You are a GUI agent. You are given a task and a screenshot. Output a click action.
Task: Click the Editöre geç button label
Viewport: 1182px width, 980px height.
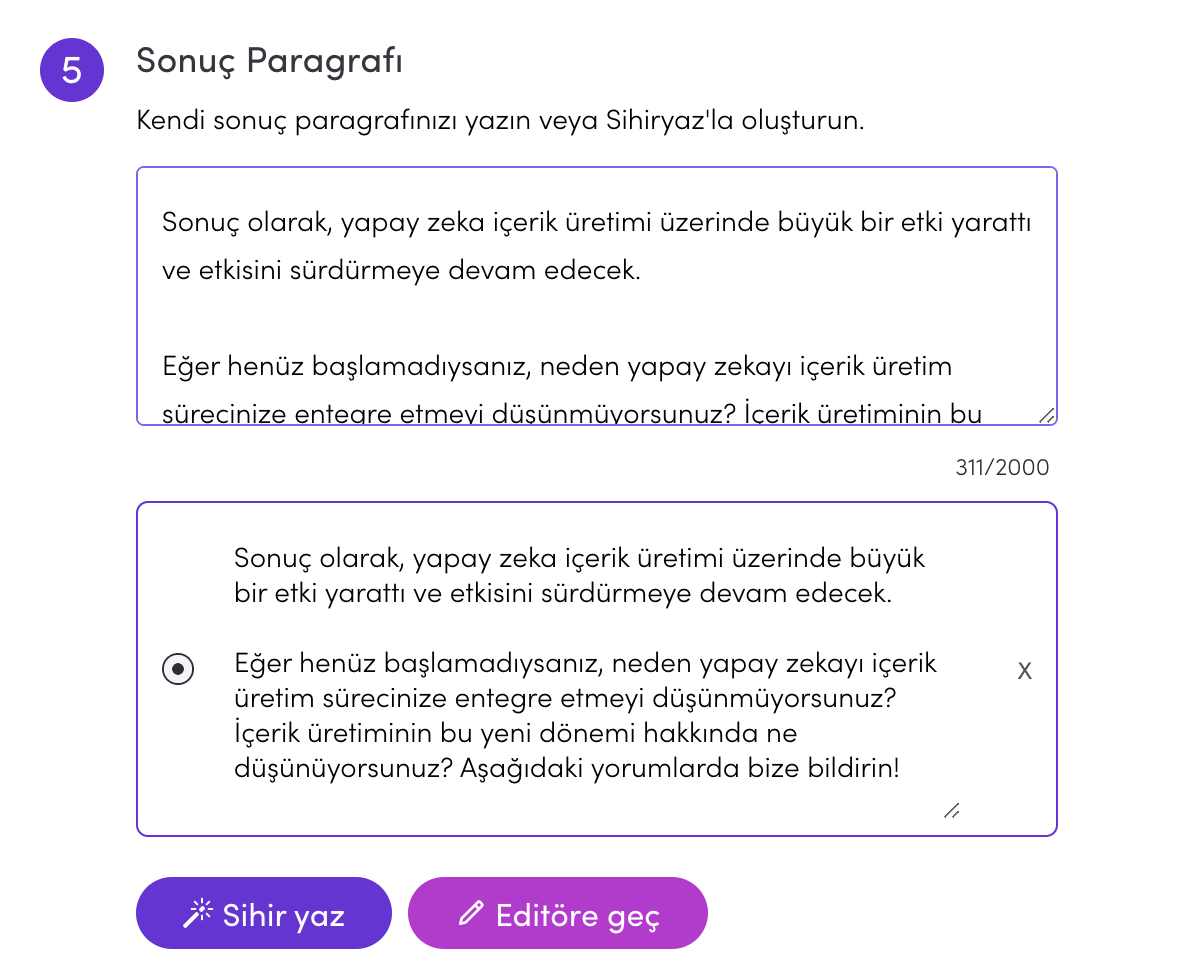click(577, 915)
